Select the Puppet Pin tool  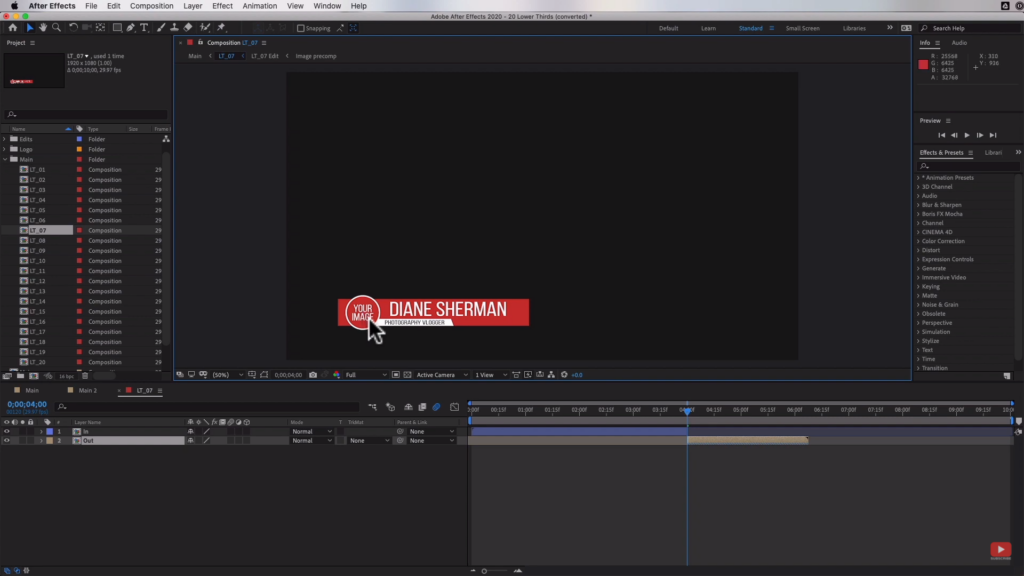point(221,27)
